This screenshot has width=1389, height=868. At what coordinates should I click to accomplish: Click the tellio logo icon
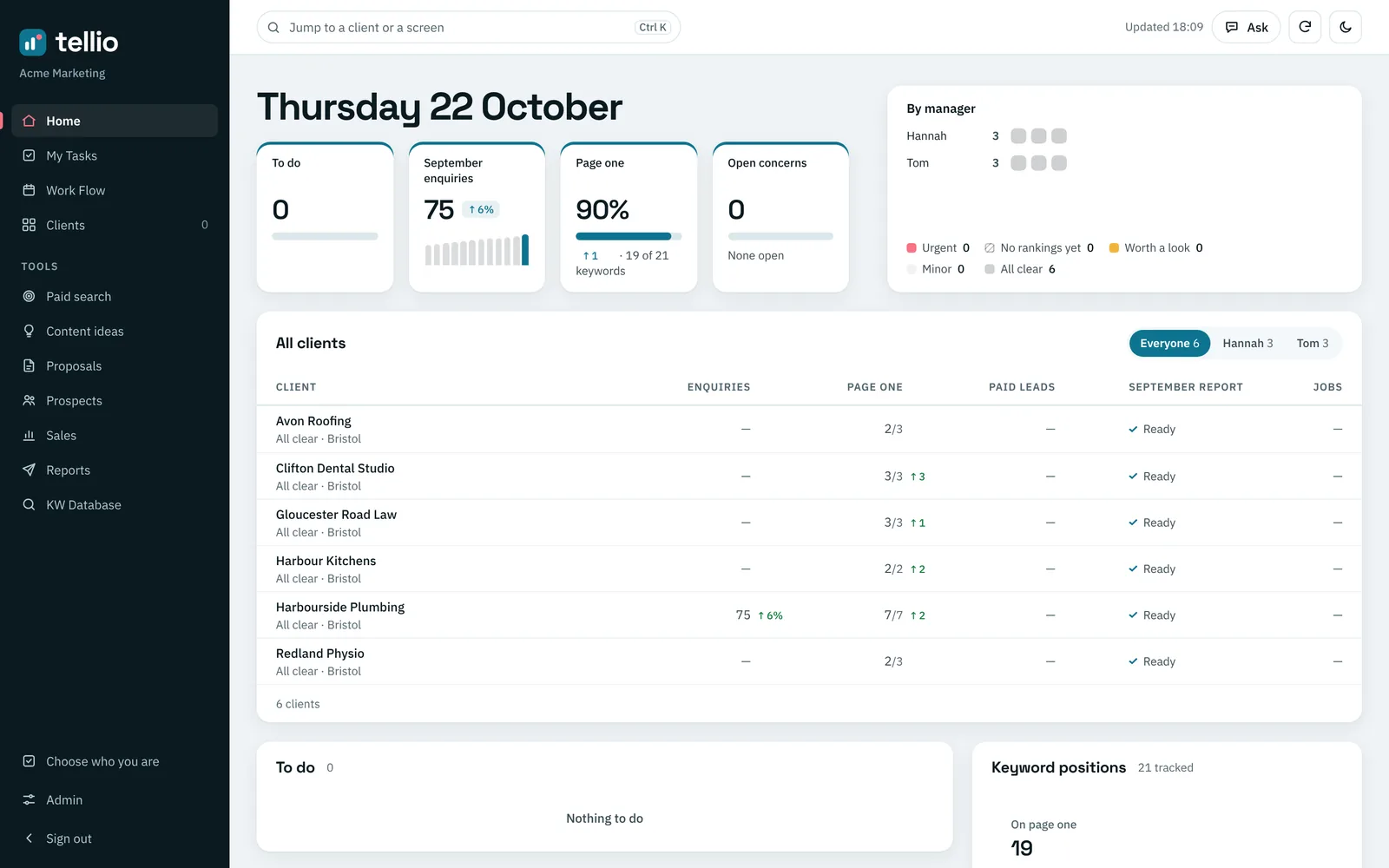(x=33, y=42)
